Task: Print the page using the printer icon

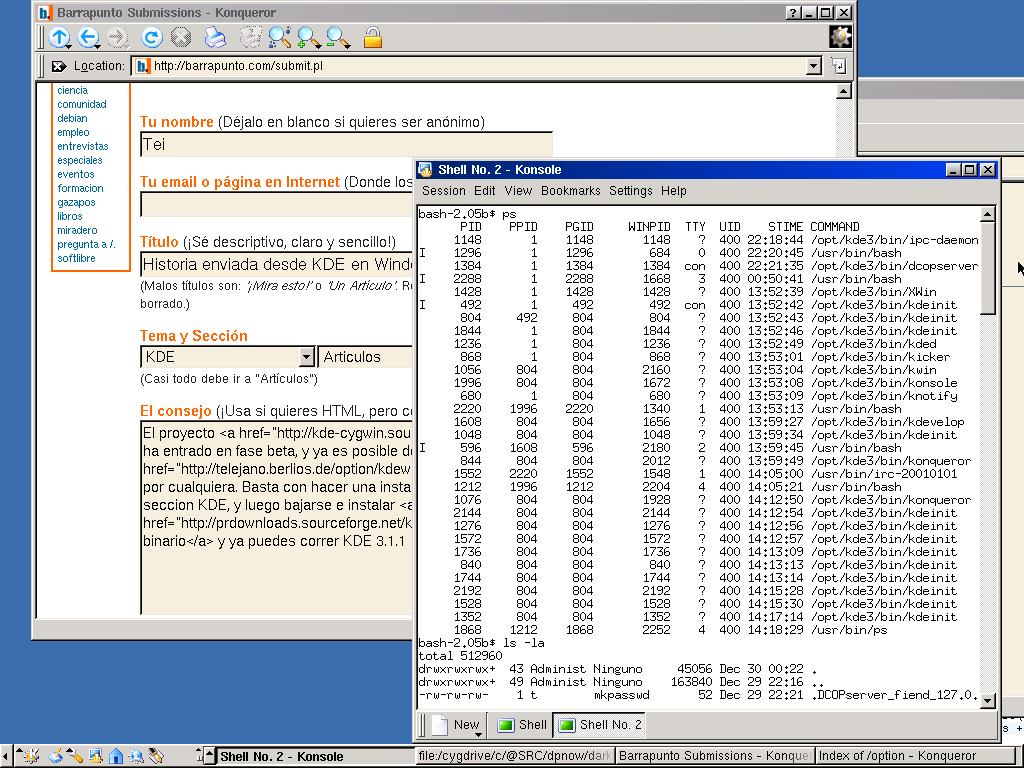Action: [215, 37]
